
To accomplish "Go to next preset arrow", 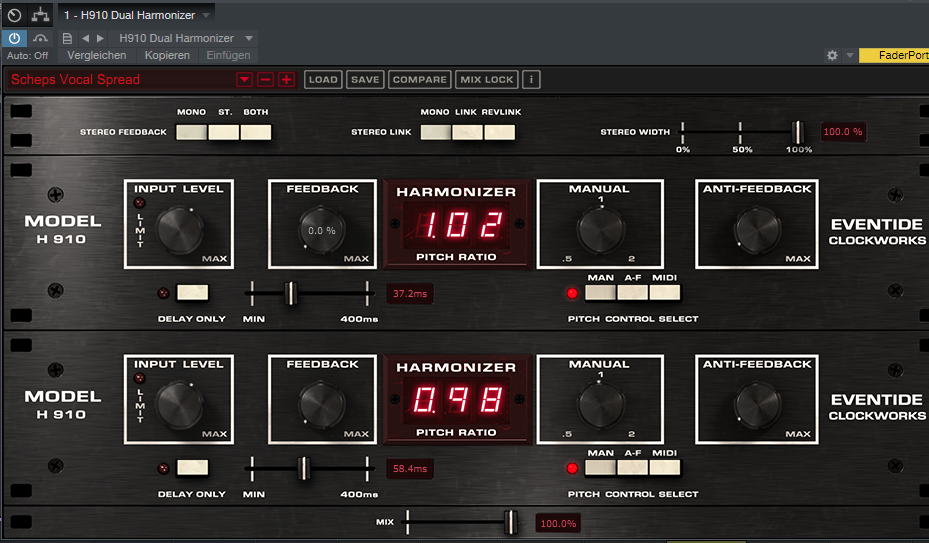I will (x=100, y=39).
